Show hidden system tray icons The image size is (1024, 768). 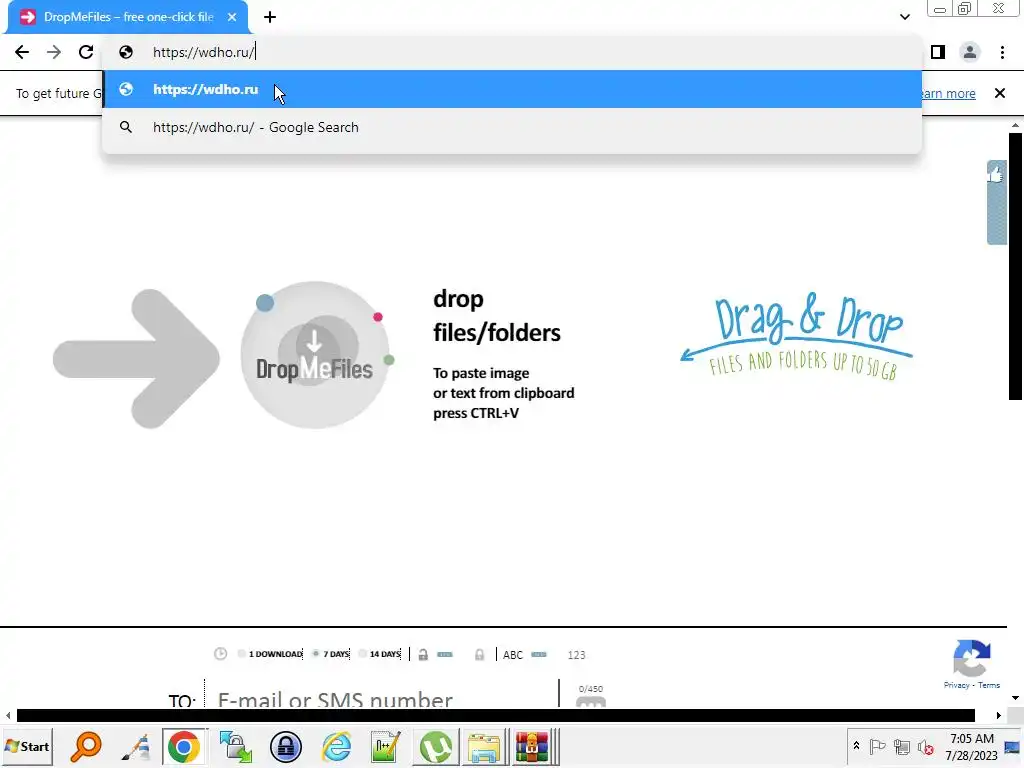pos(856,746)
